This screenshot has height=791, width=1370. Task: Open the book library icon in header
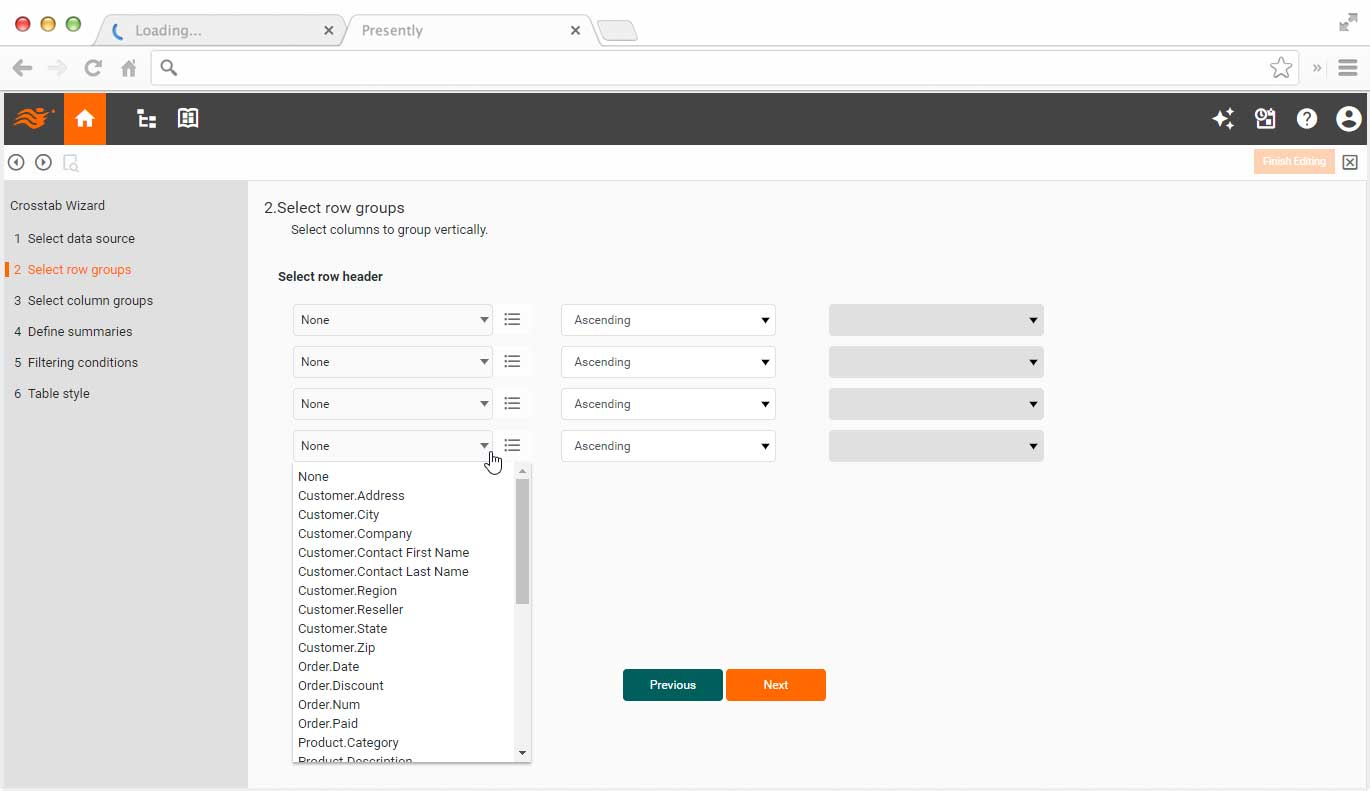[x=188, y=119]
